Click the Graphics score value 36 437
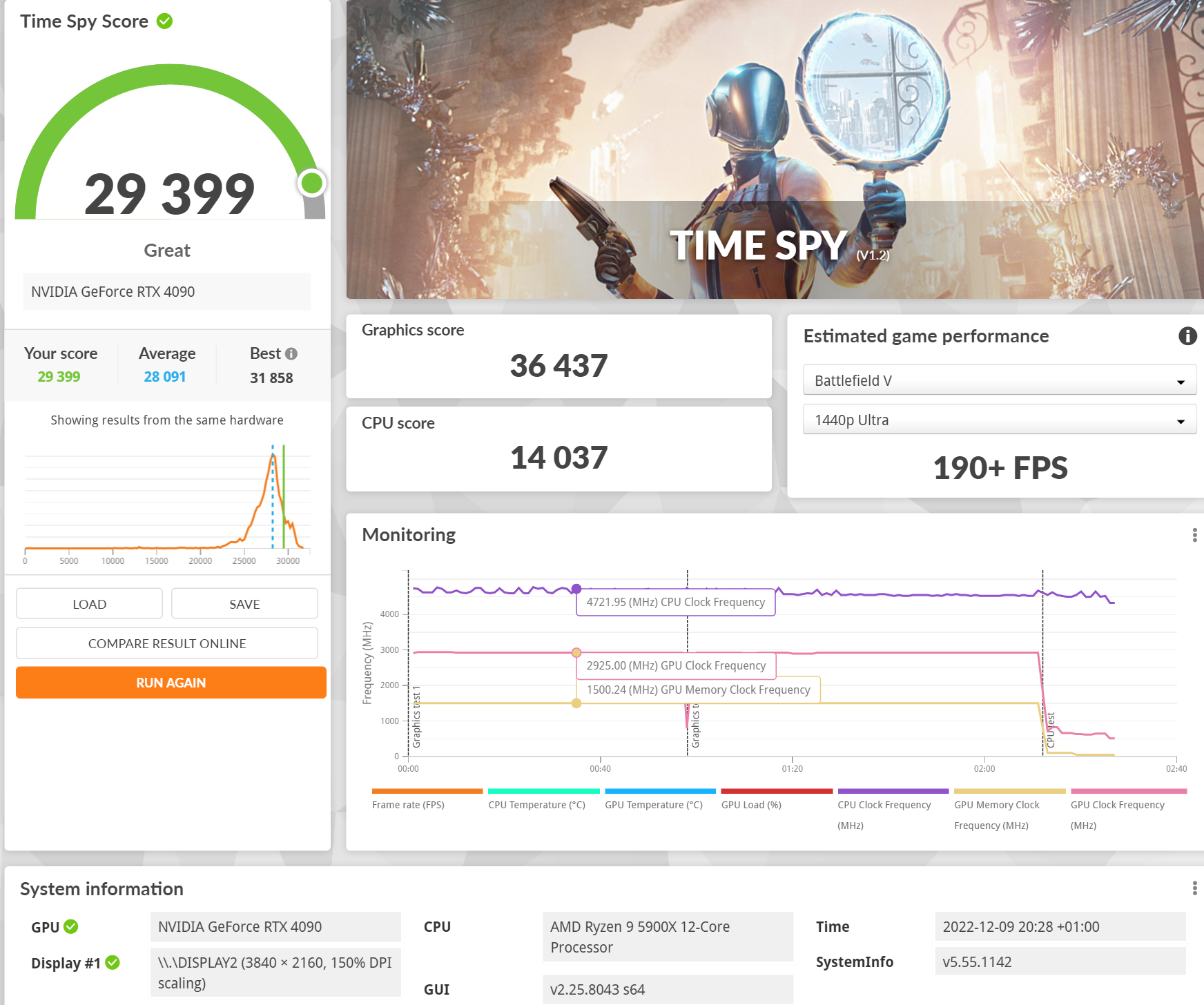The height and width of the screenshot is (1005, 1204). pyautogui.click(x=559, y=366)
